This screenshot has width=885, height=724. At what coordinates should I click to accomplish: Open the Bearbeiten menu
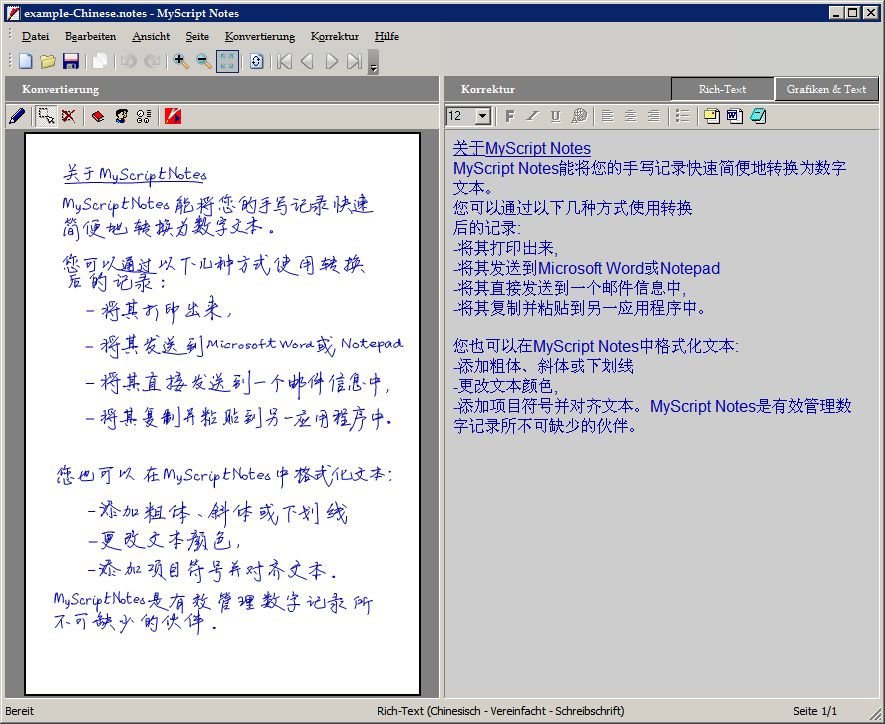tap(90, 36)
